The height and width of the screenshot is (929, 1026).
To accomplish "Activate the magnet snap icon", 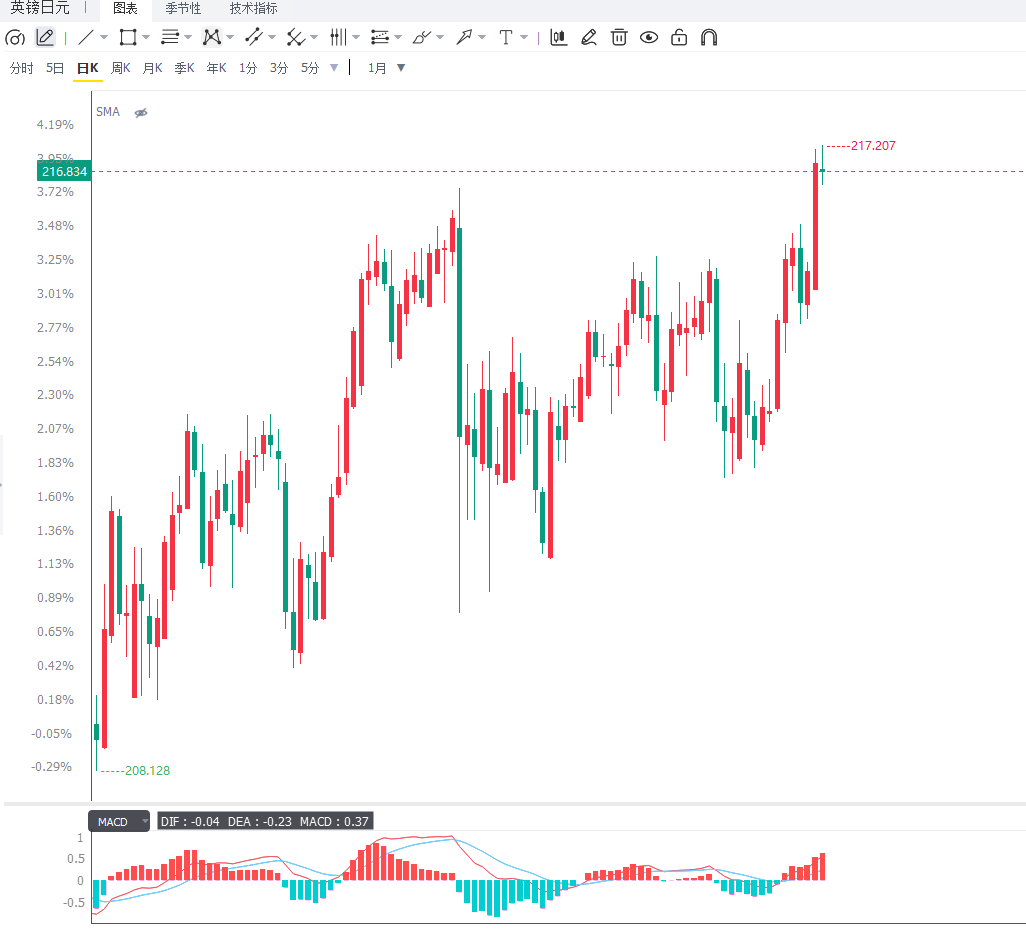I will click(x=709, y=37).
